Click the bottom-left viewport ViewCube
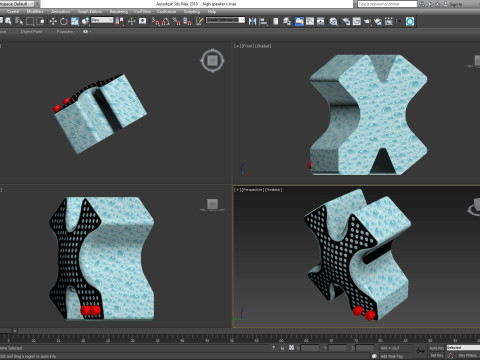 click(212, 204)
